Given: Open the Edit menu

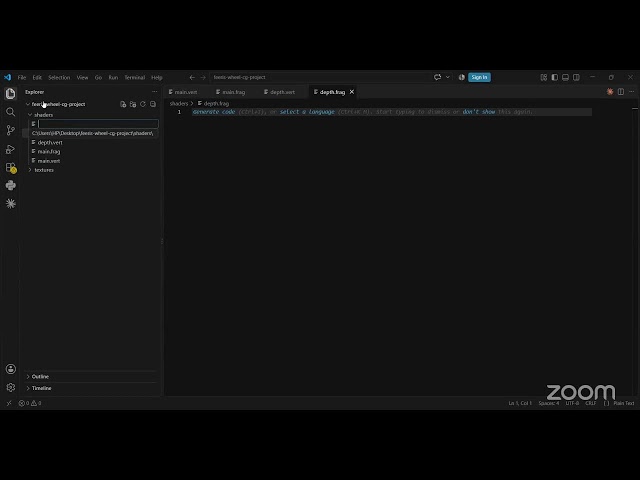Looking at the screenshot, I should click(37, 77).
